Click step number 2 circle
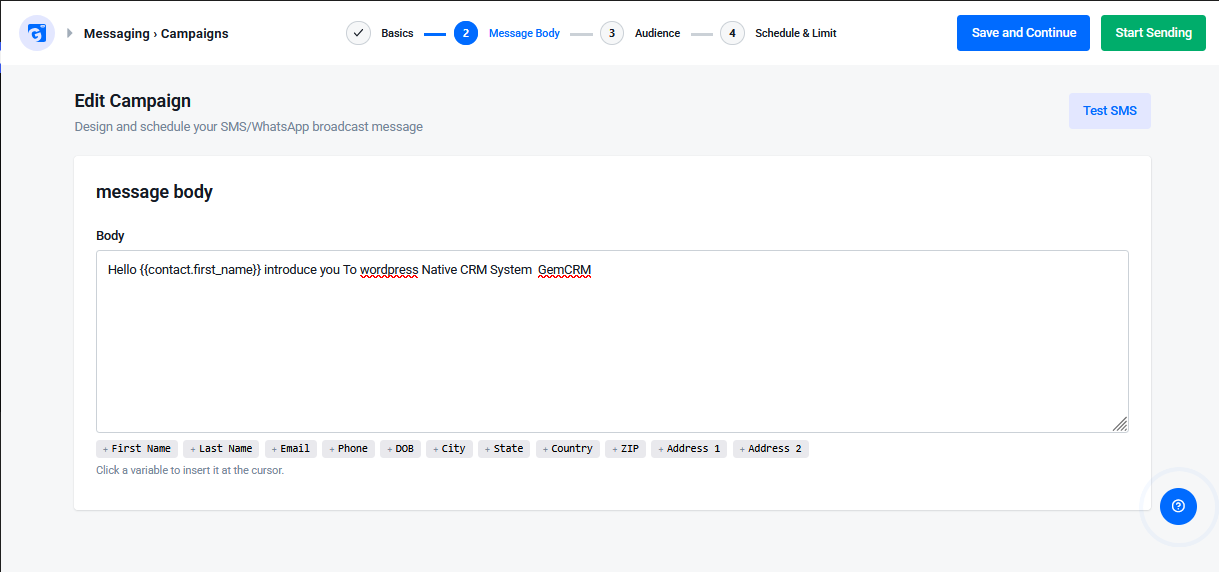 coord(466,33)
